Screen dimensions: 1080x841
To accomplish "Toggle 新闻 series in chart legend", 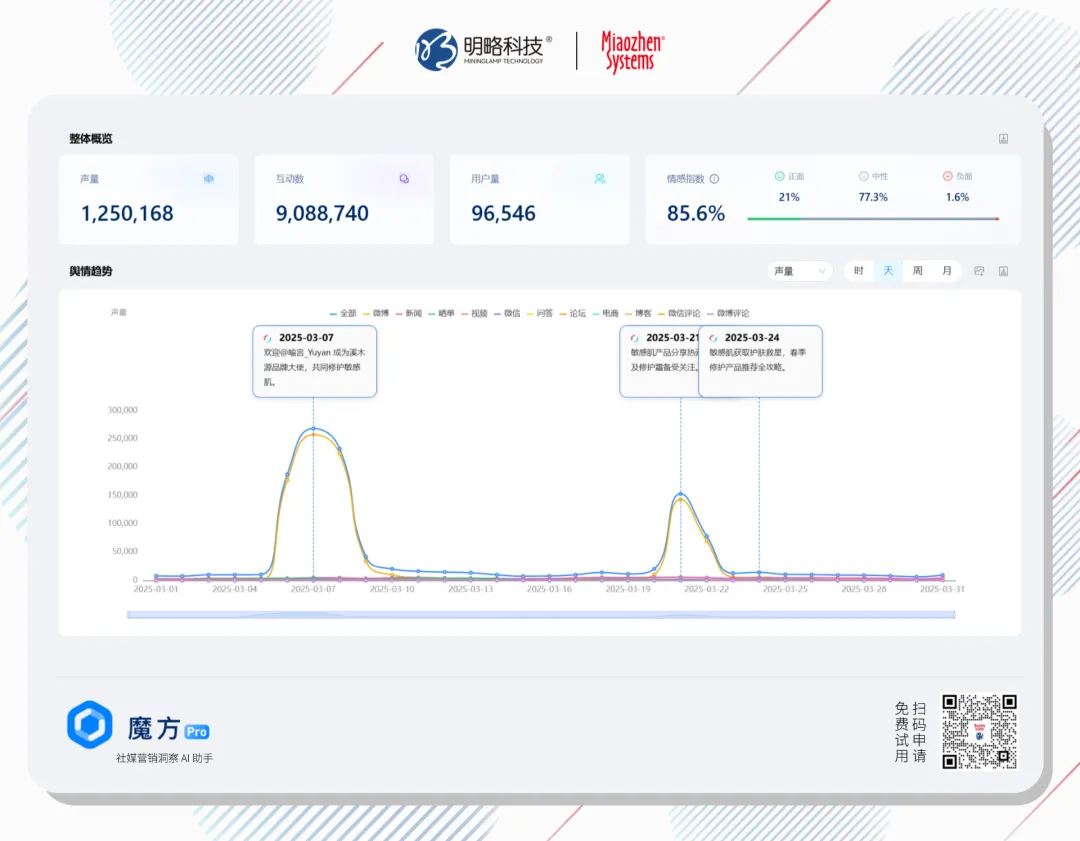I will pos(408,313).
